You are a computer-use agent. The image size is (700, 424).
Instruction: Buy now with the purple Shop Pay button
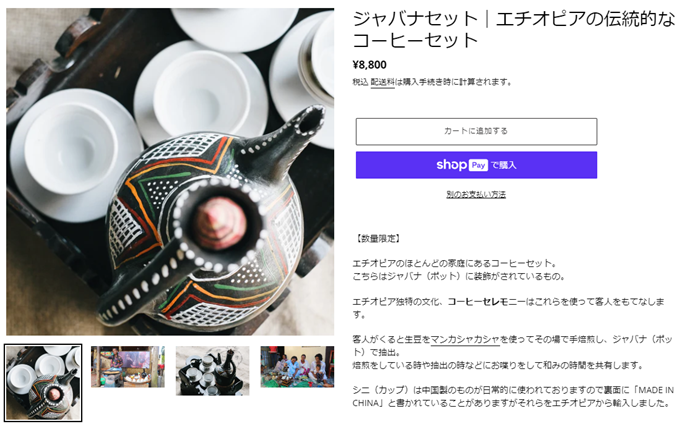476,165
